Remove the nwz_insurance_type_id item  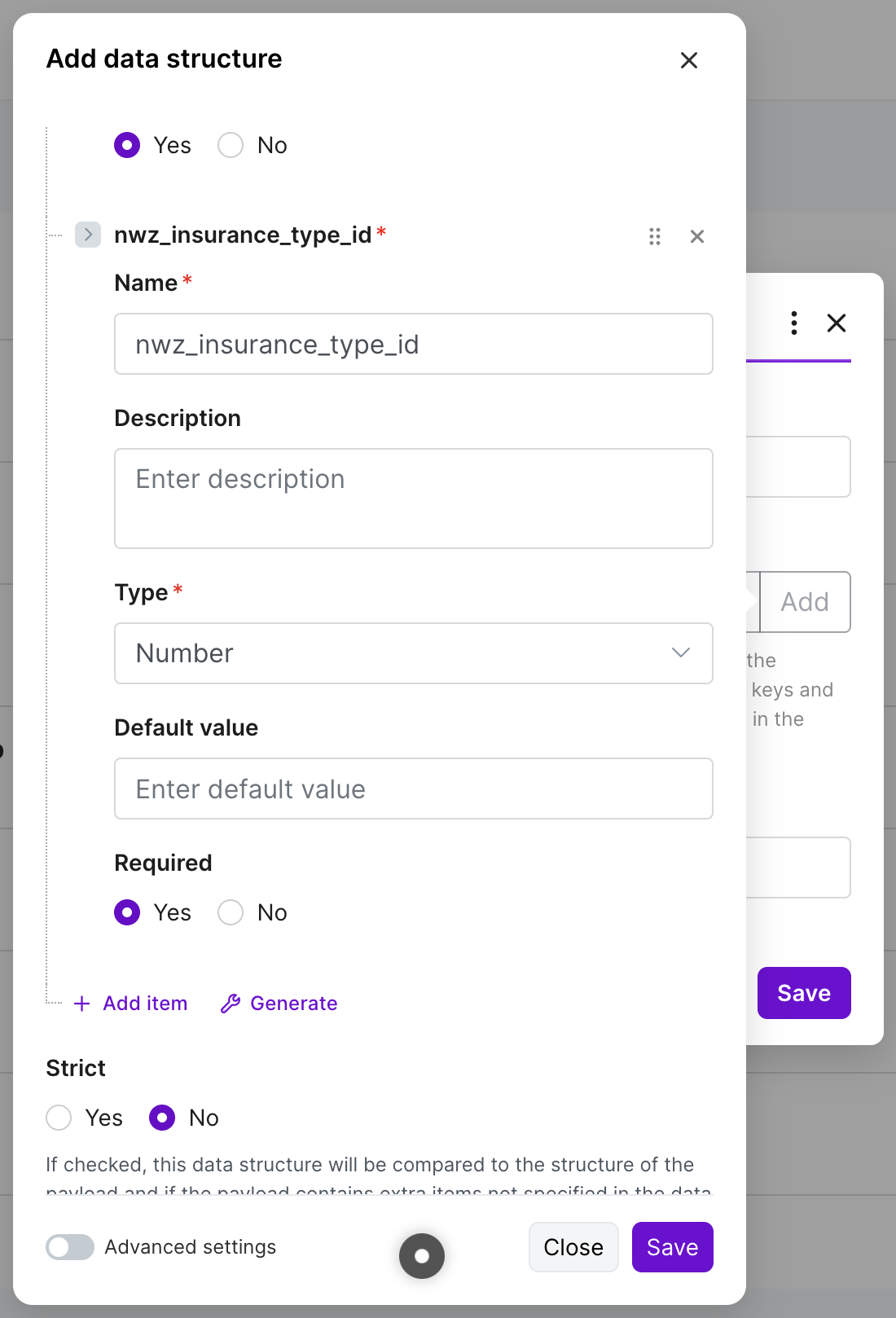tap(697, 236)
